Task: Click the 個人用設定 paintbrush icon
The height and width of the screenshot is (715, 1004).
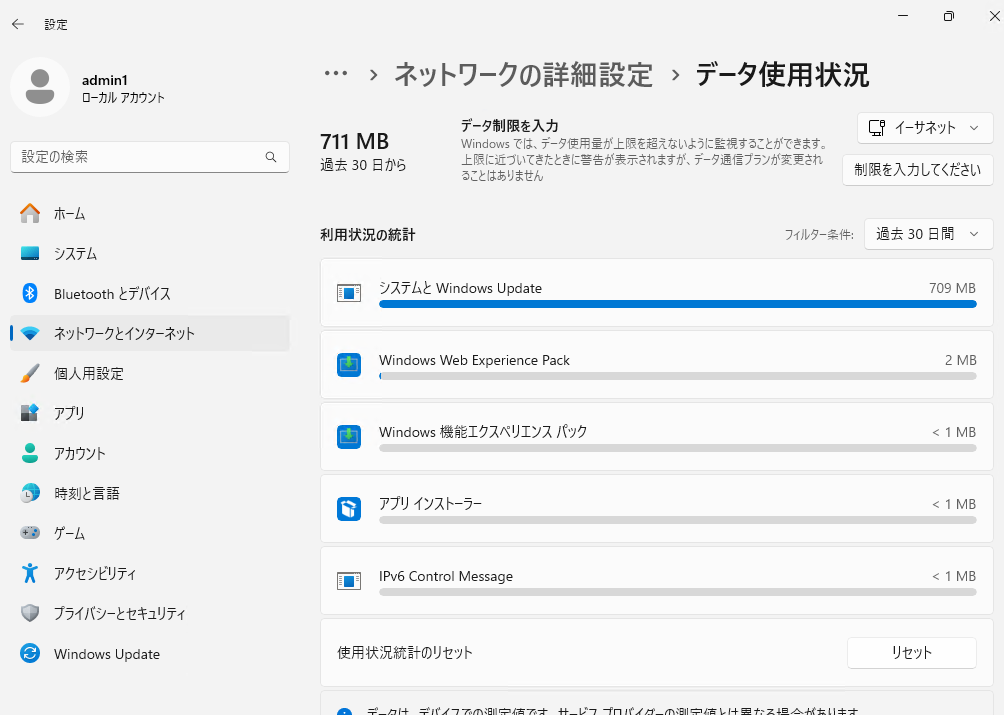Action: (x=30, y=373)
